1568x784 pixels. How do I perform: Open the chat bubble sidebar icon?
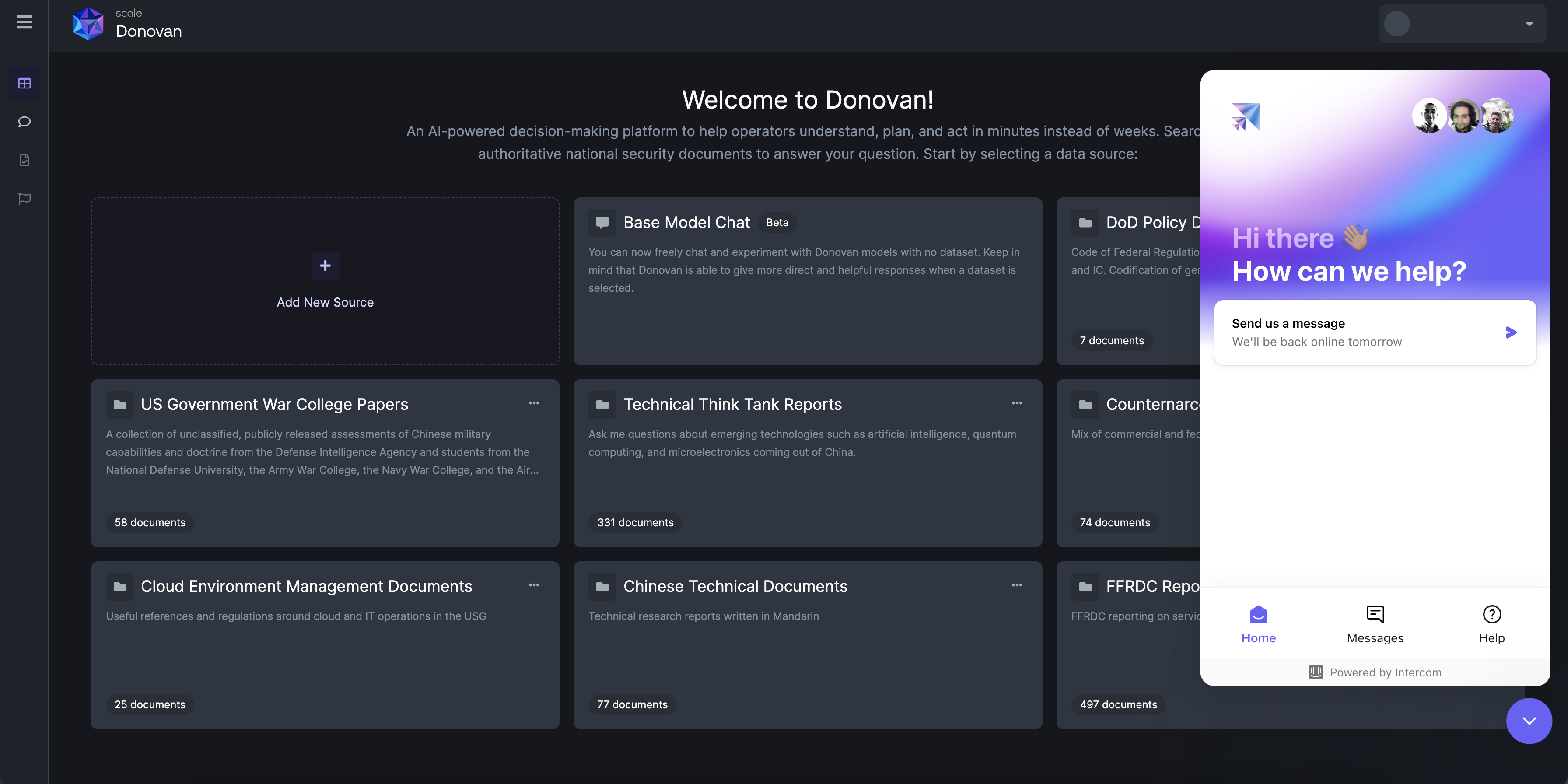[x=24, y=122]
